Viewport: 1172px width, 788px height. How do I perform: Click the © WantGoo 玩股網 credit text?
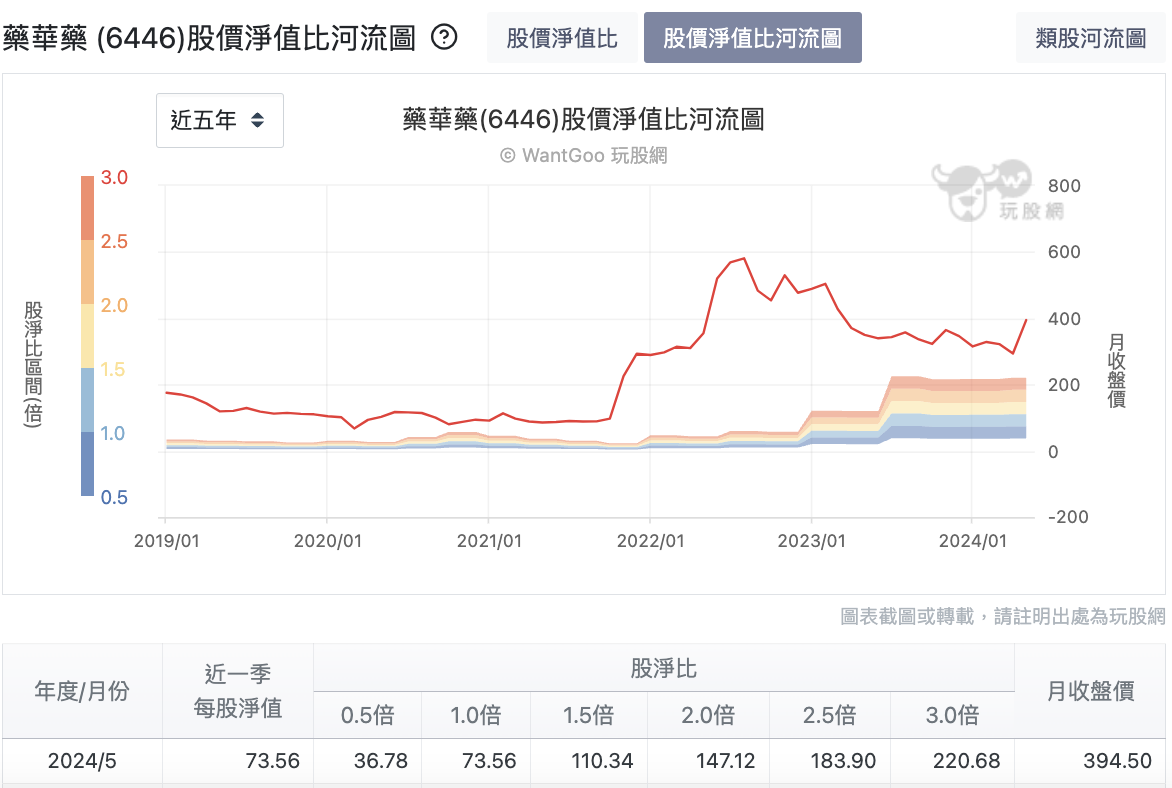(584, 156)
